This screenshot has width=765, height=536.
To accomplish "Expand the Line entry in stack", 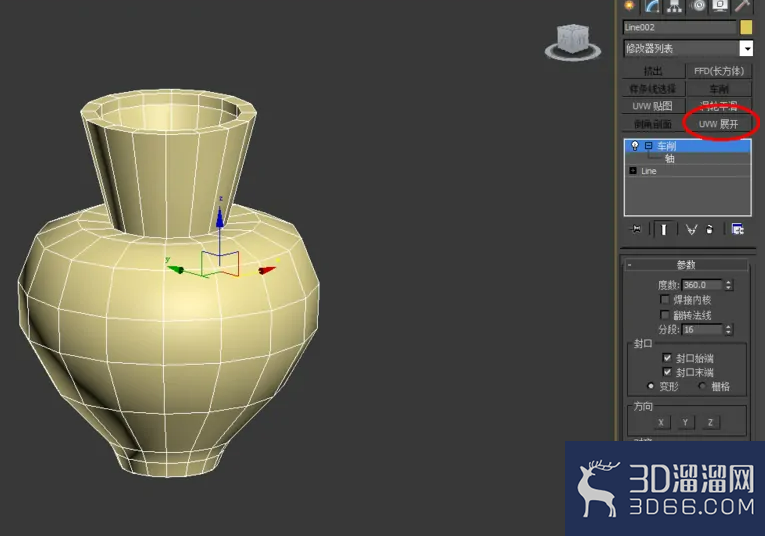I will point(633,171).
